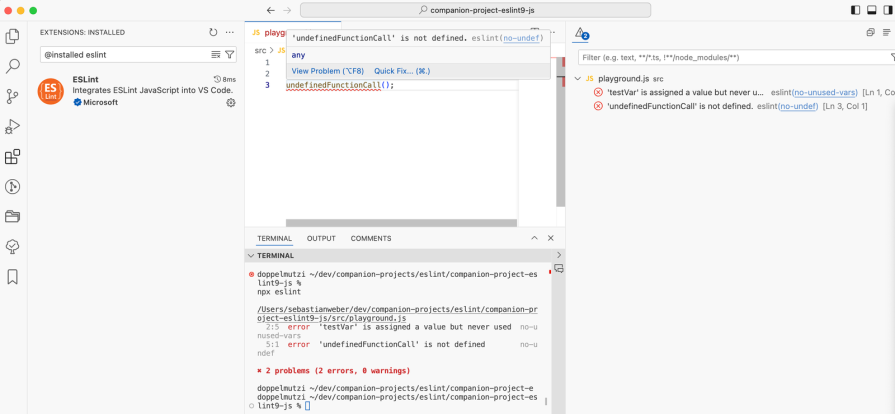Collapse the playground.js problems group
Screen dimensions: 895x414
pyautogui.click(x=578, y=78)
